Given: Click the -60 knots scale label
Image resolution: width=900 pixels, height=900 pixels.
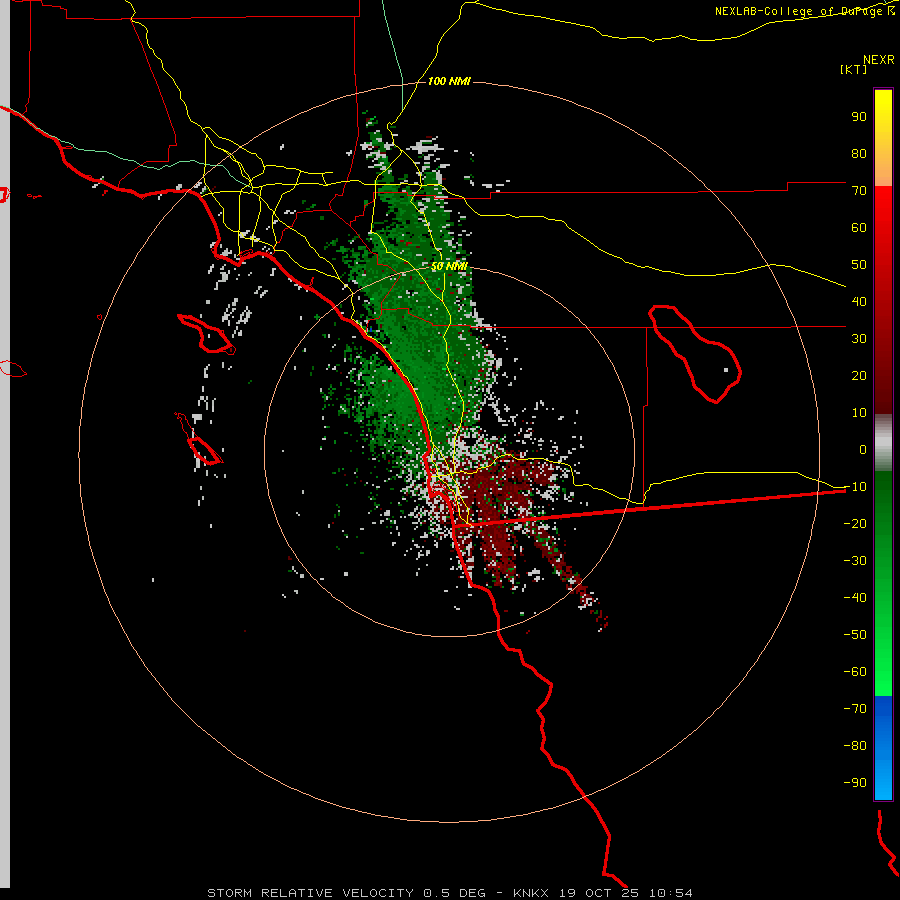Looking at the screenshot, I should click(855, 672).
